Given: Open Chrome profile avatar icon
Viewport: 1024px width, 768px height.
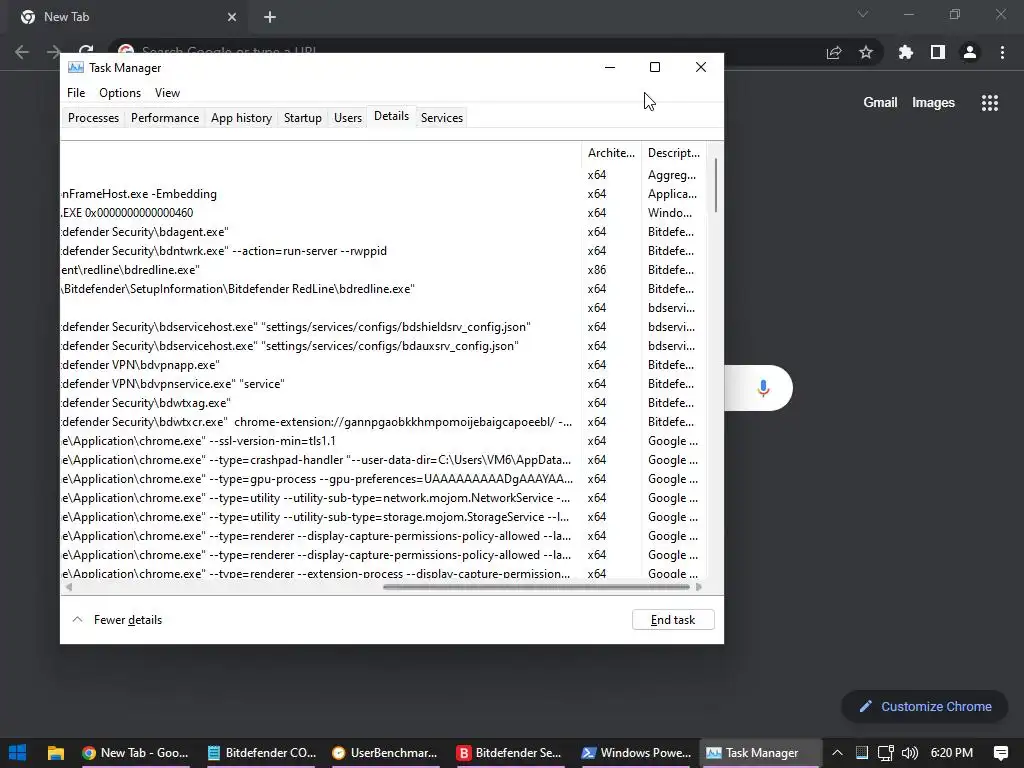Looking at the screenshot, I should (970, 52).
